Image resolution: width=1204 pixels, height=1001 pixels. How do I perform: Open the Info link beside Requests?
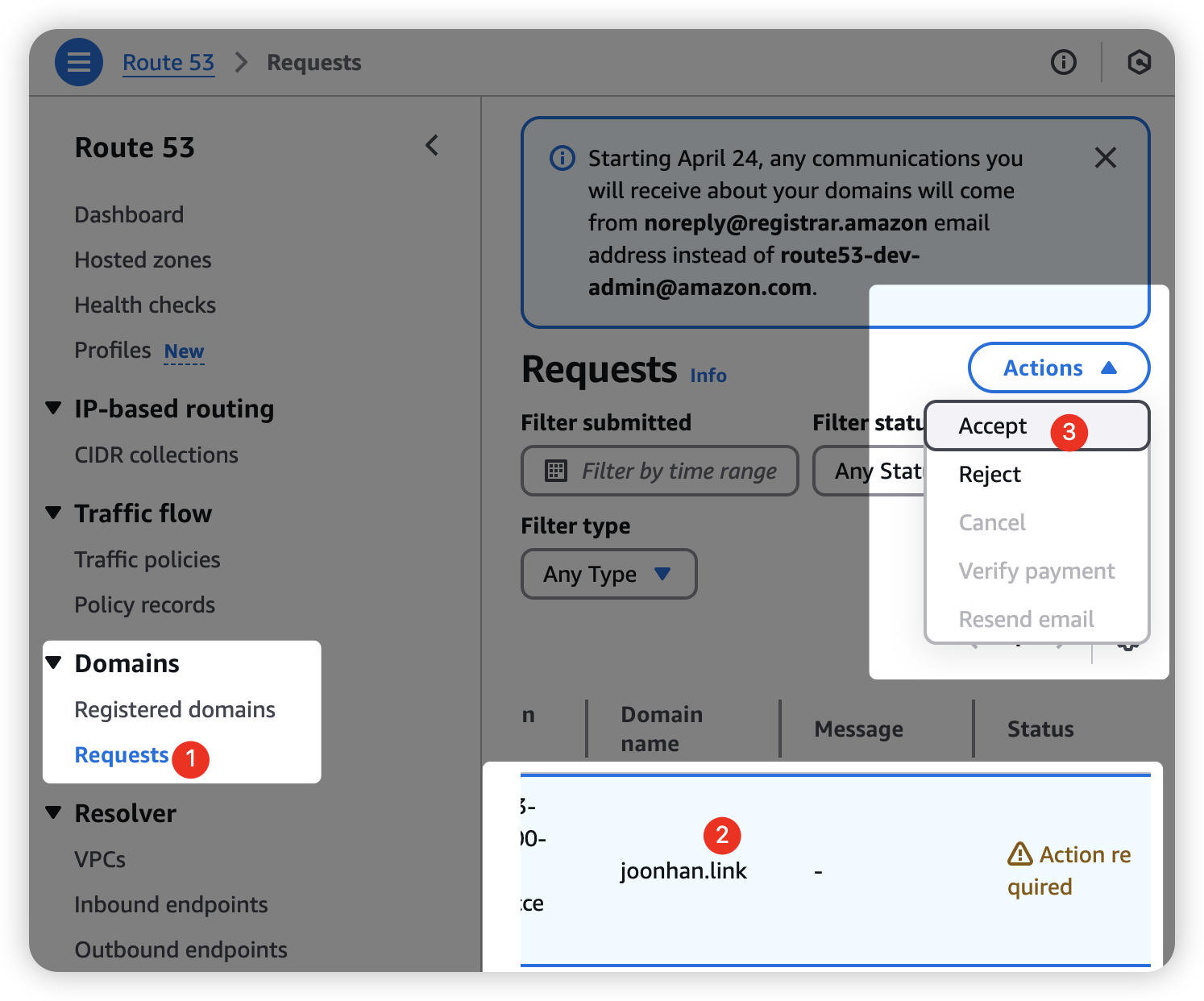click(x=708, y=376)
